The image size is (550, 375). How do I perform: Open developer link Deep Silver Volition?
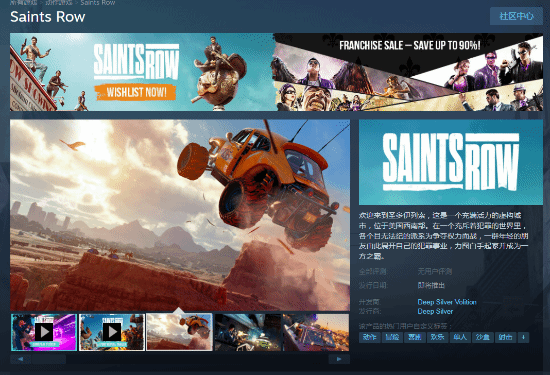447,302
